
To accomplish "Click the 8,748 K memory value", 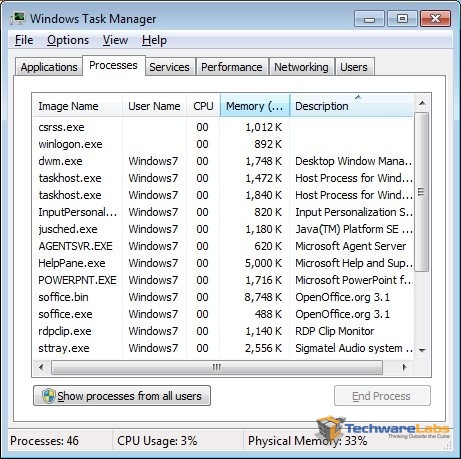I will coord(263,297).
